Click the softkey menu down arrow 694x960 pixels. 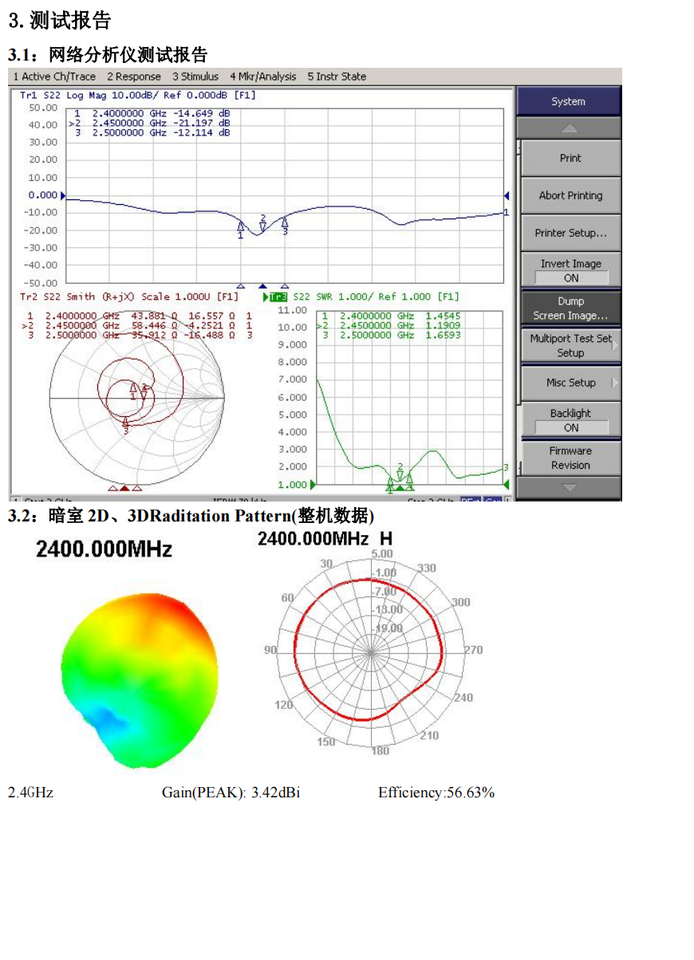[x=569, y=488]
